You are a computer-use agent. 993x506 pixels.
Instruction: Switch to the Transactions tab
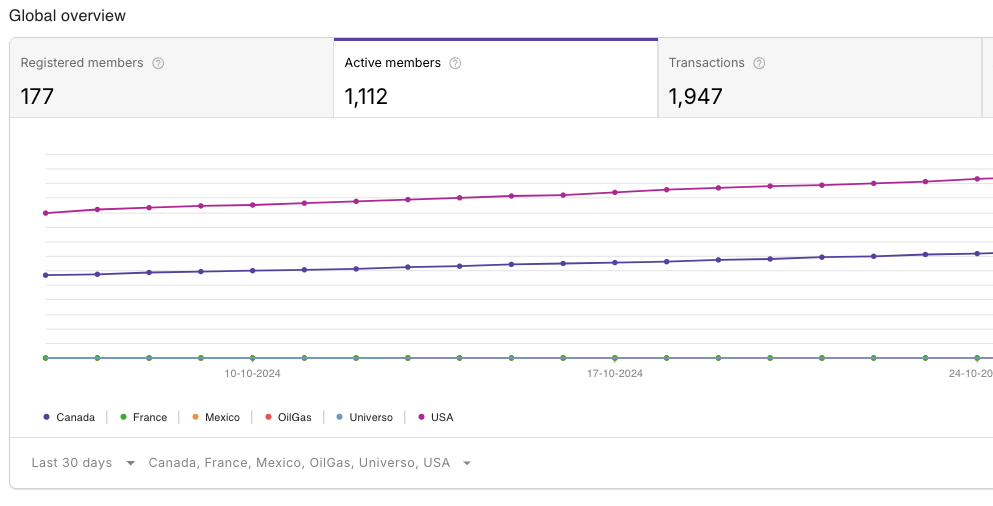click(819, 79)
